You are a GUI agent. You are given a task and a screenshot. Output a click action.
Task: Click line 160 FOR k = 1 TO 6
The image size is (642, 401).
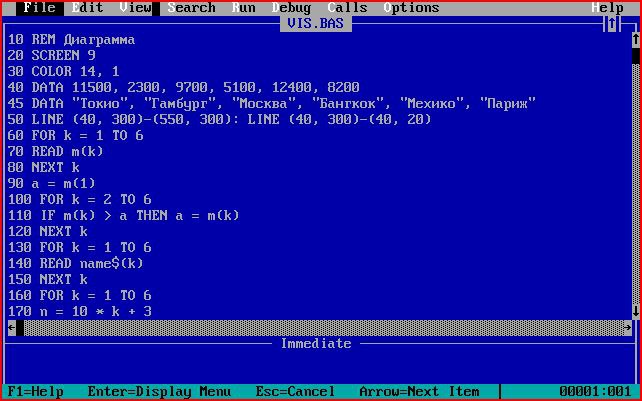[x=79, y=295]
